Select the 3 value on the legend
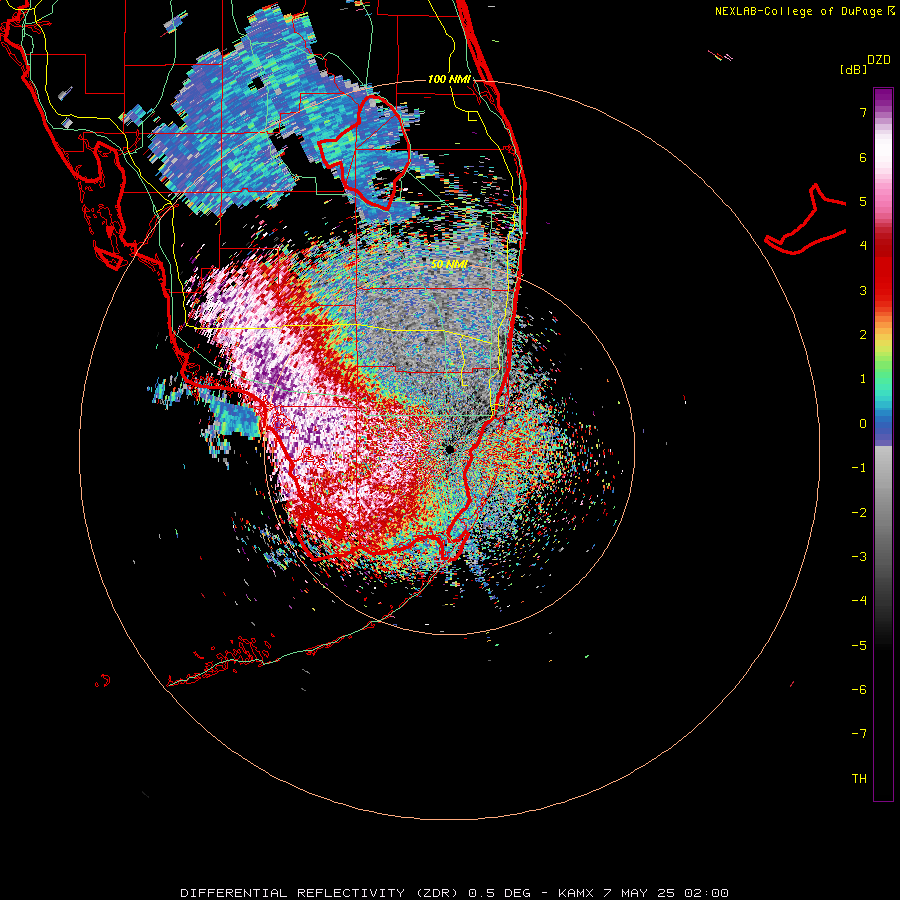 click(x=863, y=290)
